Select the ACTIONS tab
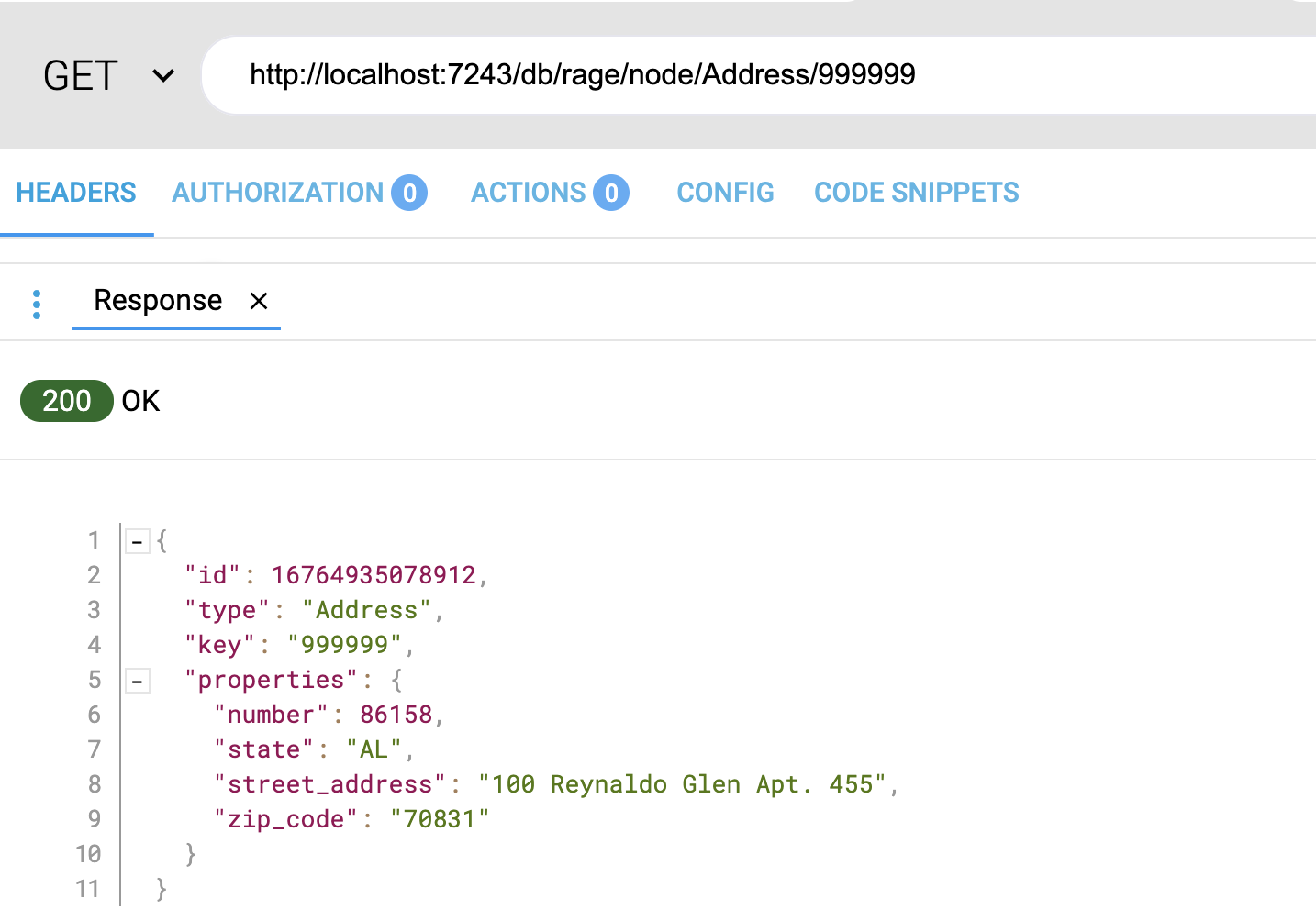This screenshot has width=1316, height=921. click(528, 193)
